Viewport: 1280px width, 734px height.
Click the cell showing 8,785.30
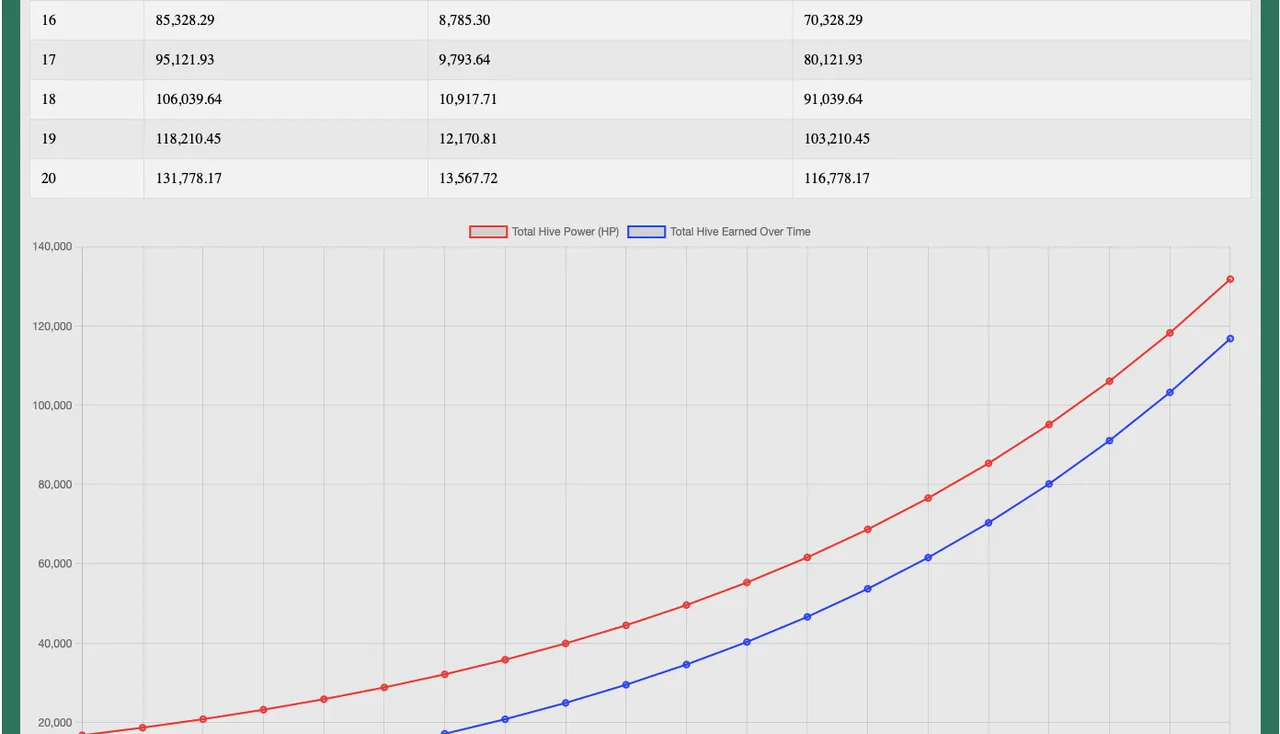(610, 20)
